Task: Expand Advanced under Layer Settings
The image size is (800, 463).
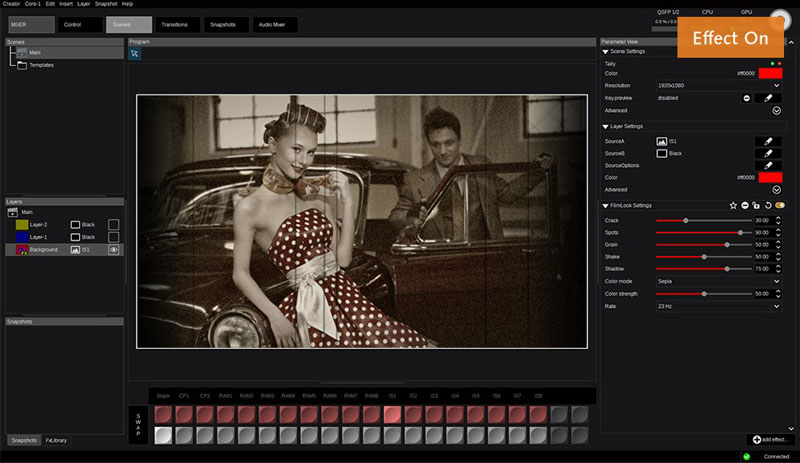Action: 777,189
